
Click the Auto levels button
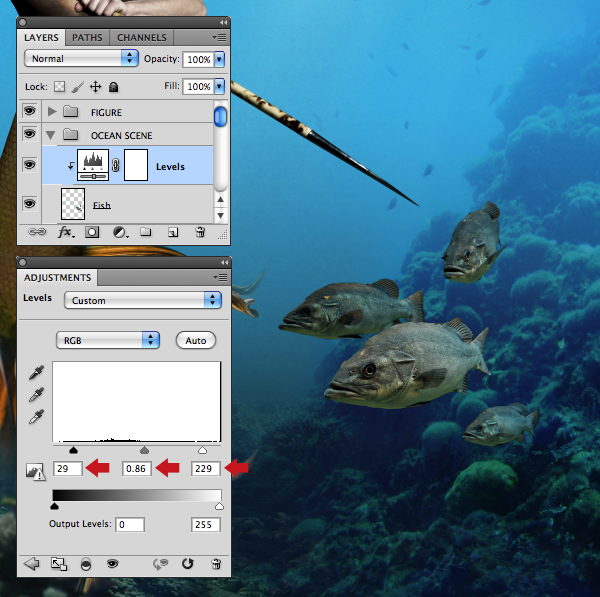click(x=196, y=340)
